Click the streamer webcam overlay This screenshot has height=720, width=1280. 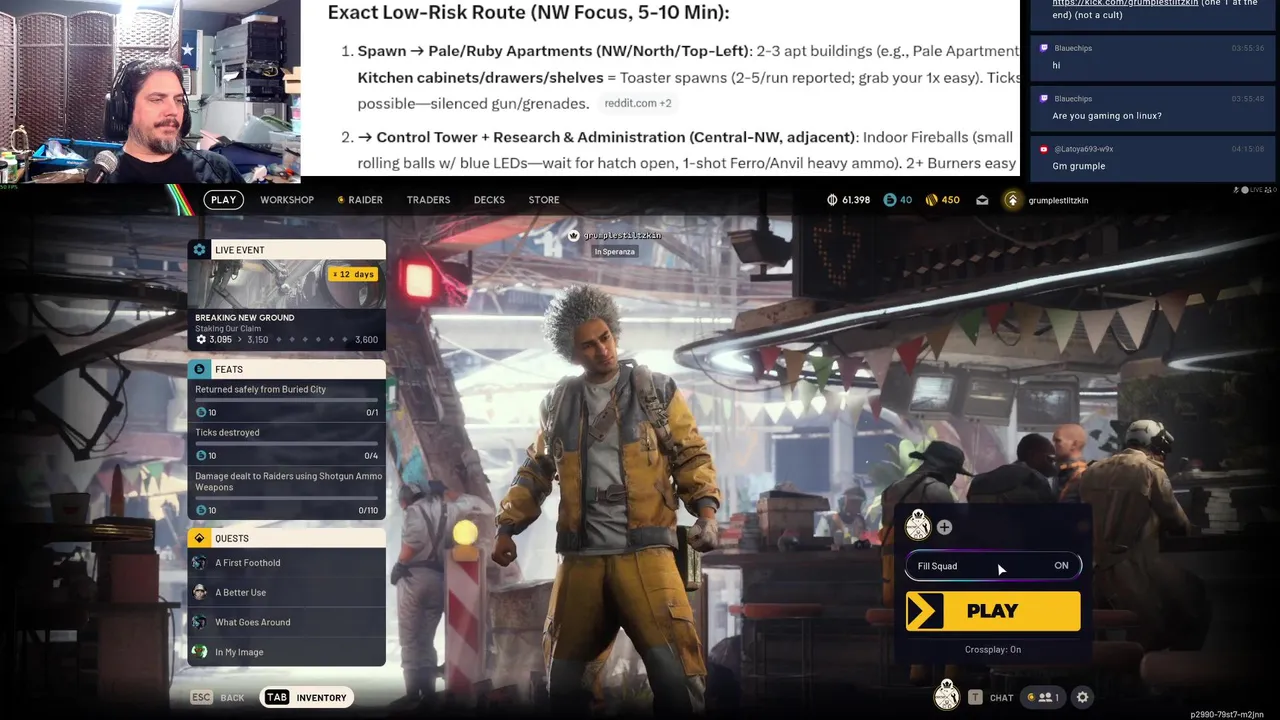point(150,91)
